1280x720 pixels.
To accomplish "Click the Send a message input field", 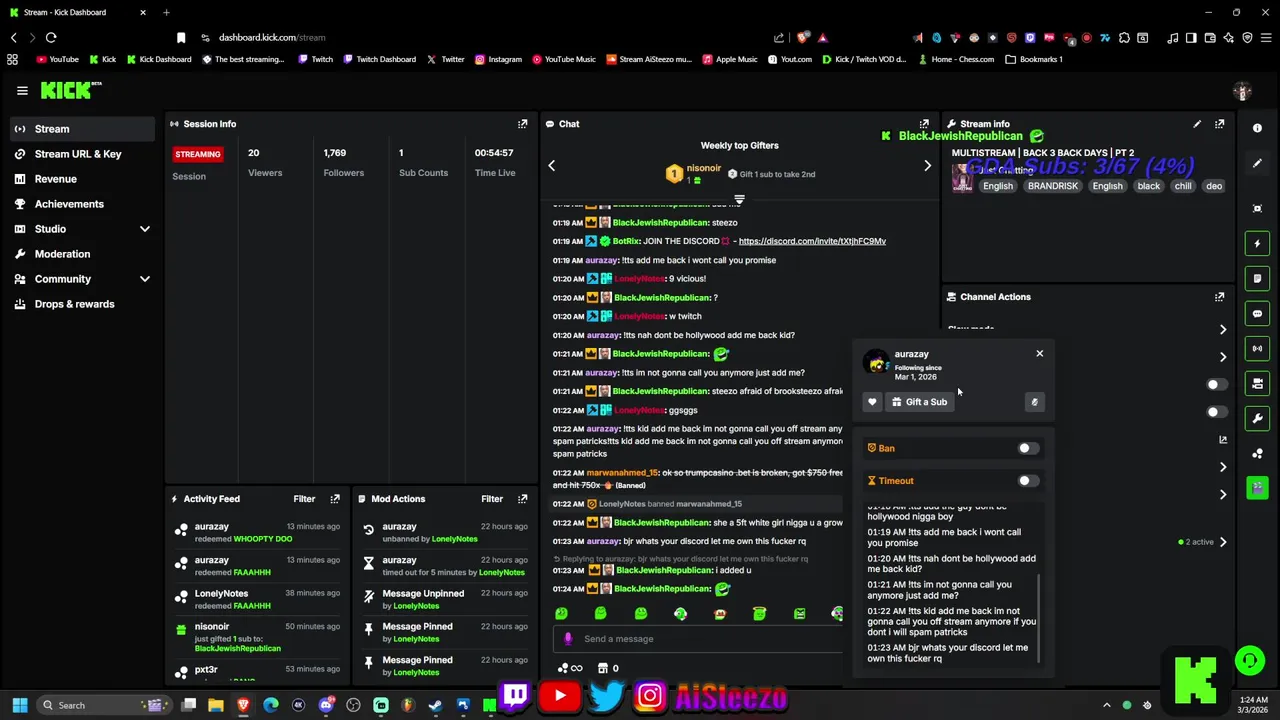I will [700, 639].
